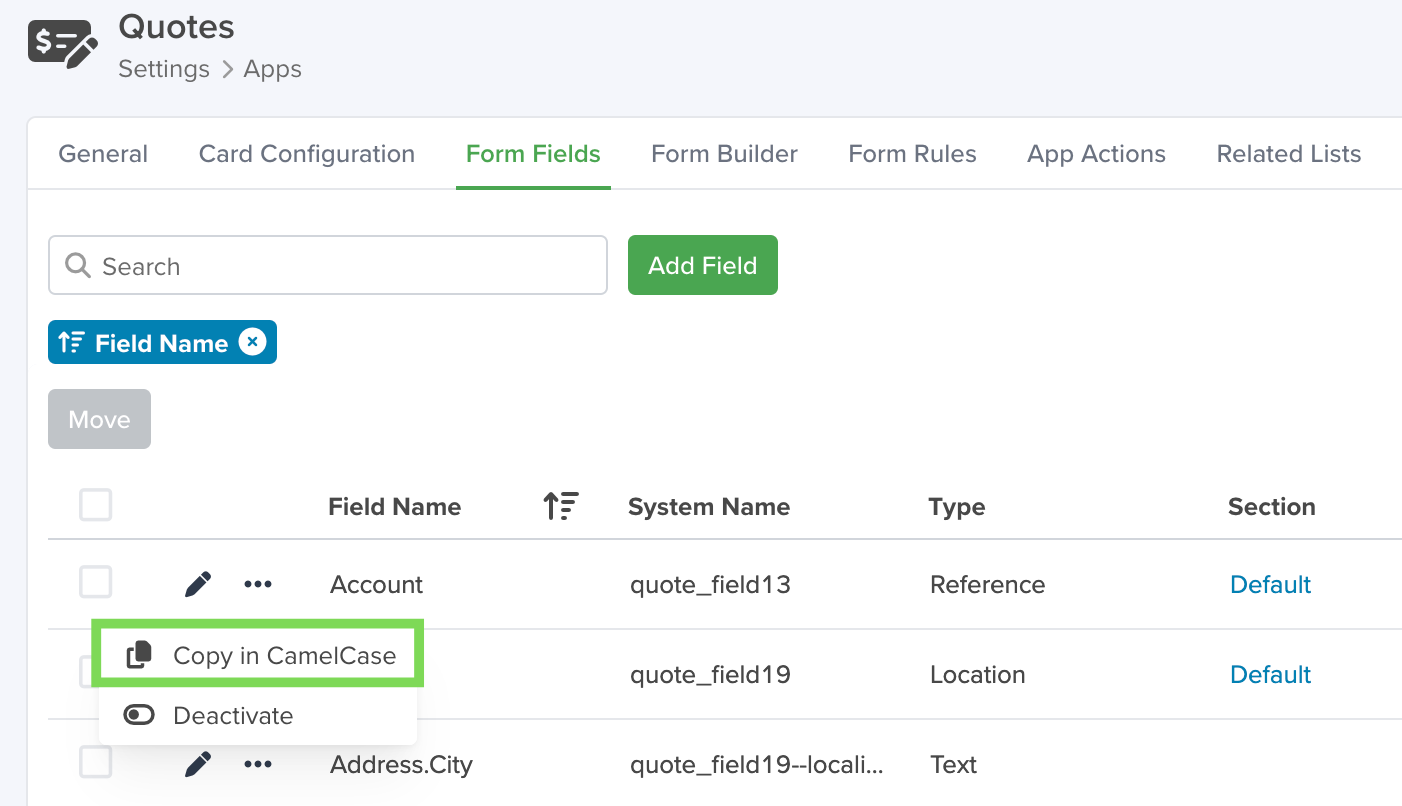Click the quote_field19--locali... system name cell
Screen dimensions: 1402x806
pos(757,764)
